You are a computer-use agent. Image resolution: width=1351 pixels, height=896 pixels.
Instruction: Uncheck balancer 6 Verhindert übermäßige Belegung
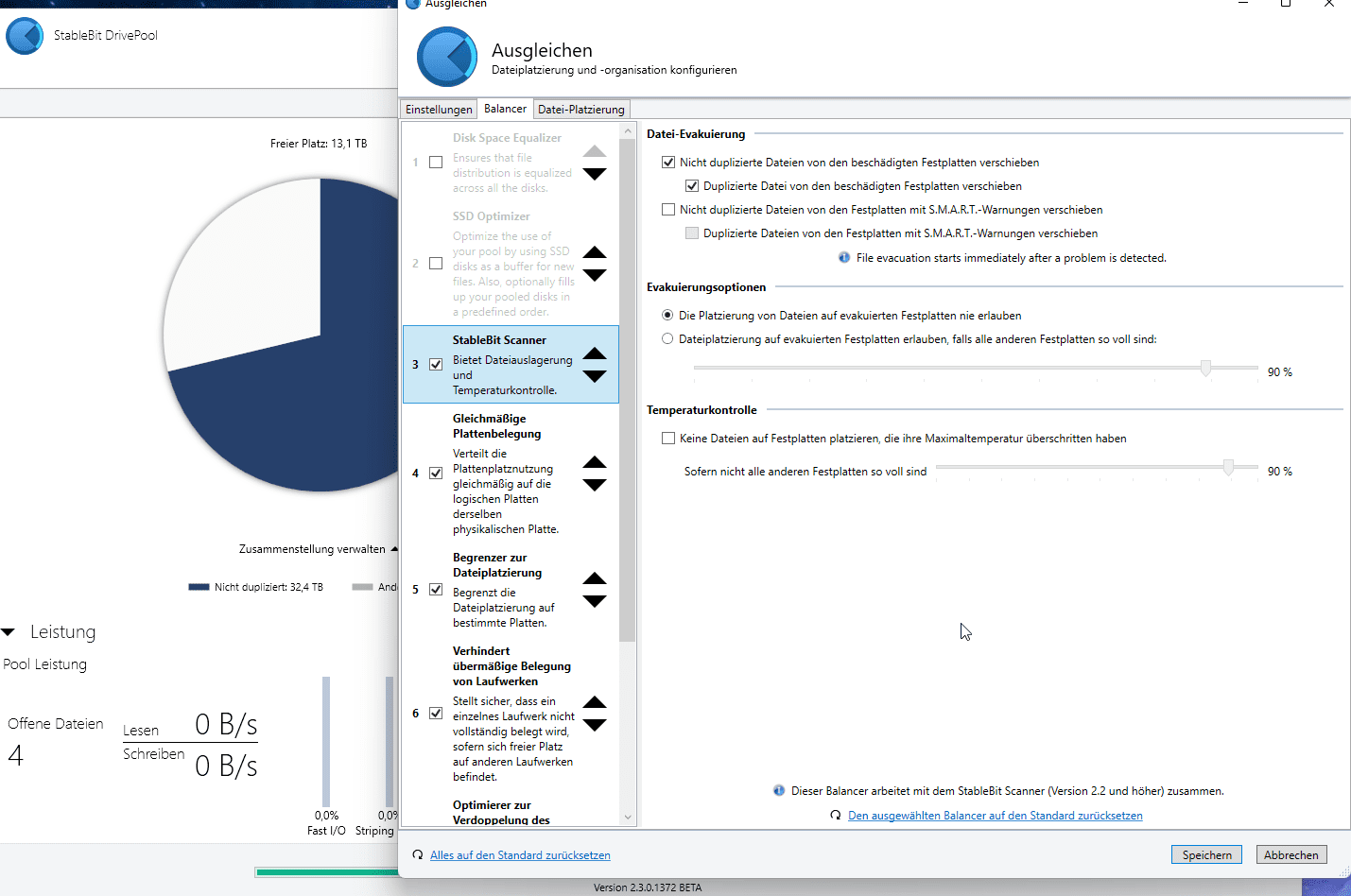coord(436,714)
